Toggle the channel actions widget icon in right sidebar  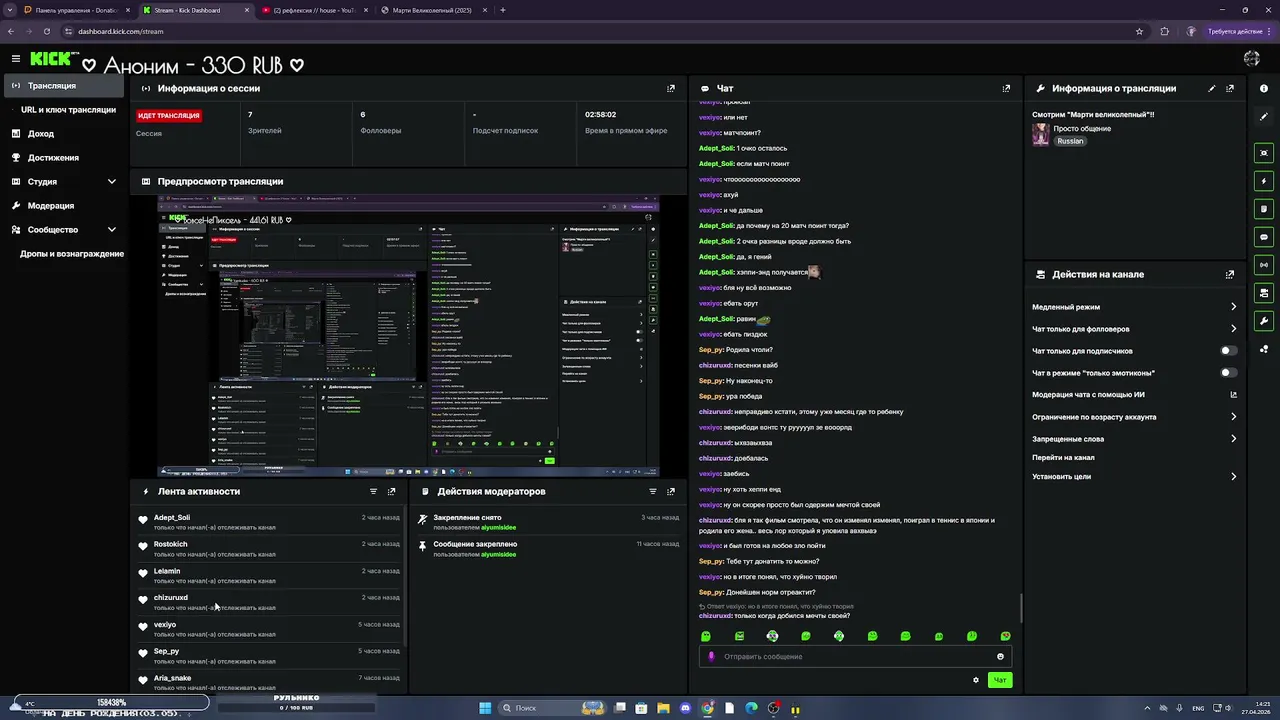pos(1264,293)
